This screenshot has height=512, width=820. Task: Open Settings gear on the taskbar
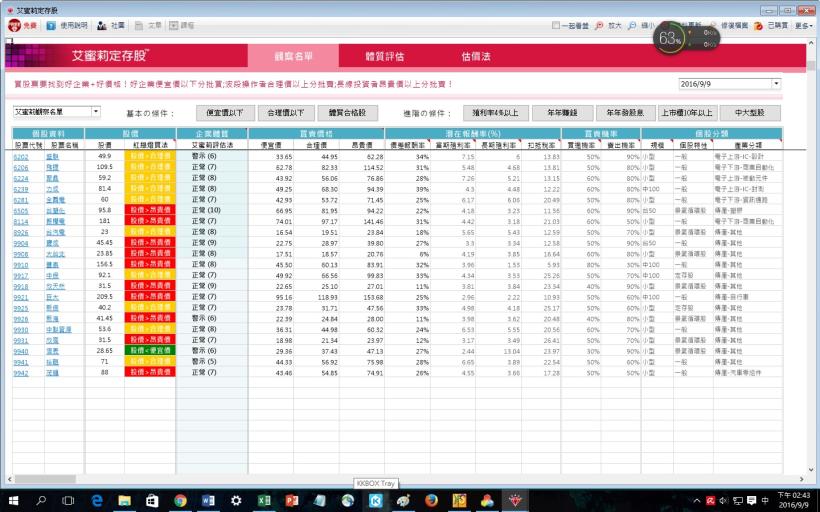tap(236, 500)
